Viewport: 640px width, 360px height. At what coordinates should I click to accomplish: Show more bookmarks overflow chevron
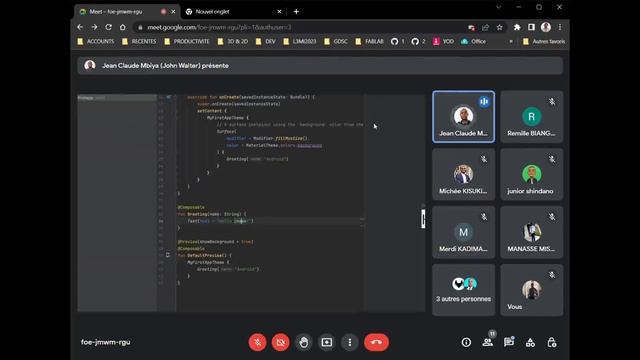(x=511, y=41)
